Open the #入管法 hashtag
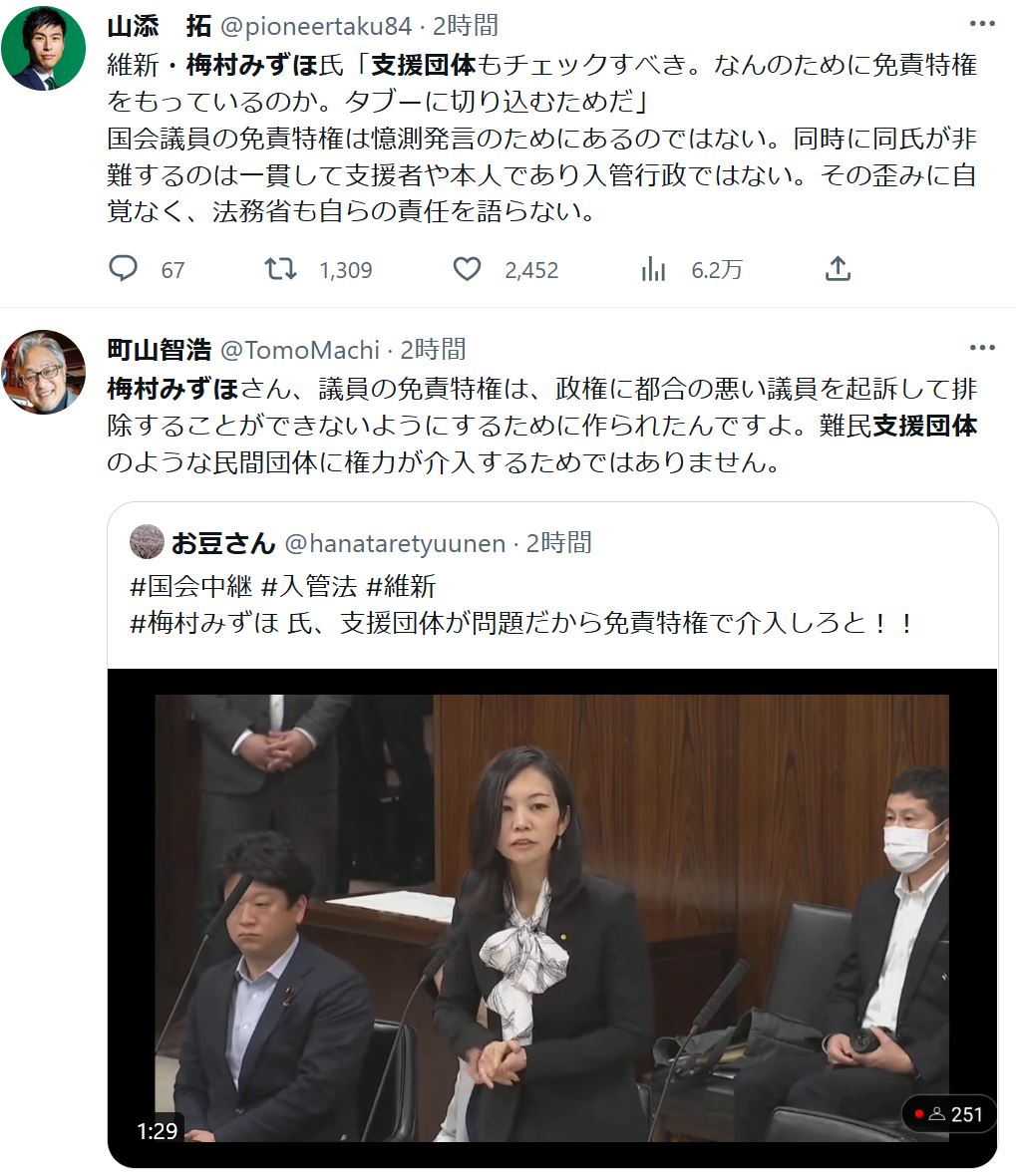The width and height of the screenshot is (1016, 1176). (308, 586)
